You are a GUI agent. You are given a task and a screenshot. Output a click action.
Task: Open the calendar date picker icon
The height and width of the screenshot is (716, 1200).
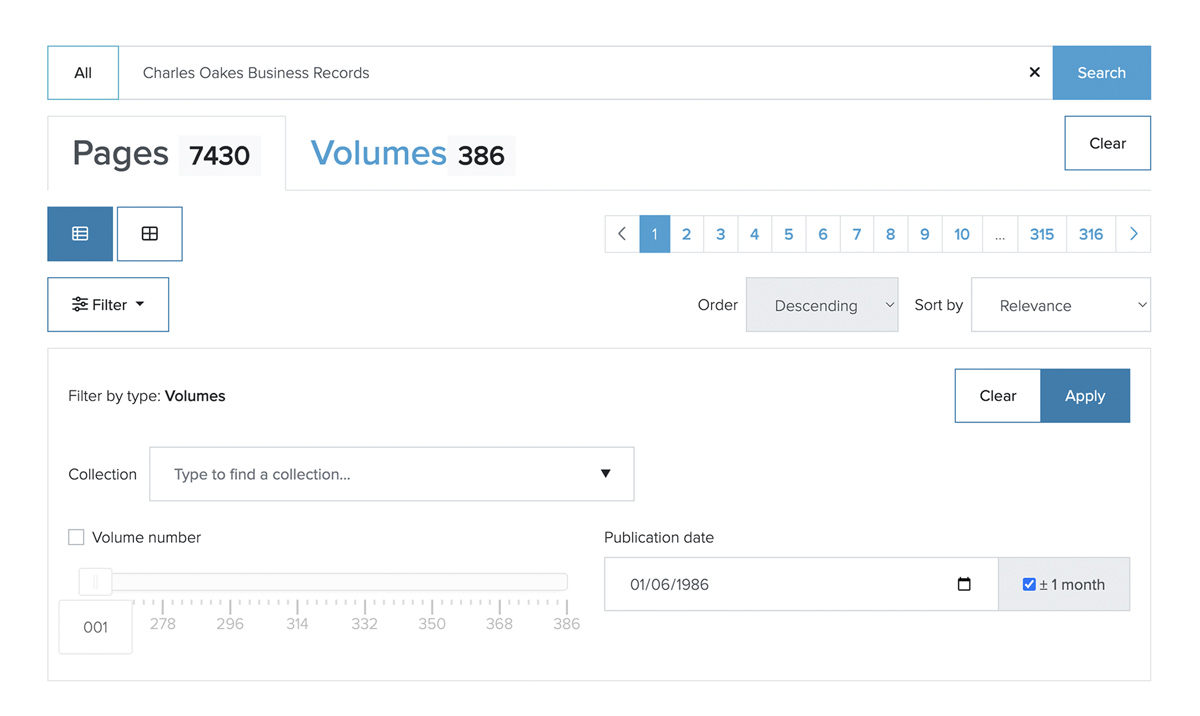tap(964, 584)
